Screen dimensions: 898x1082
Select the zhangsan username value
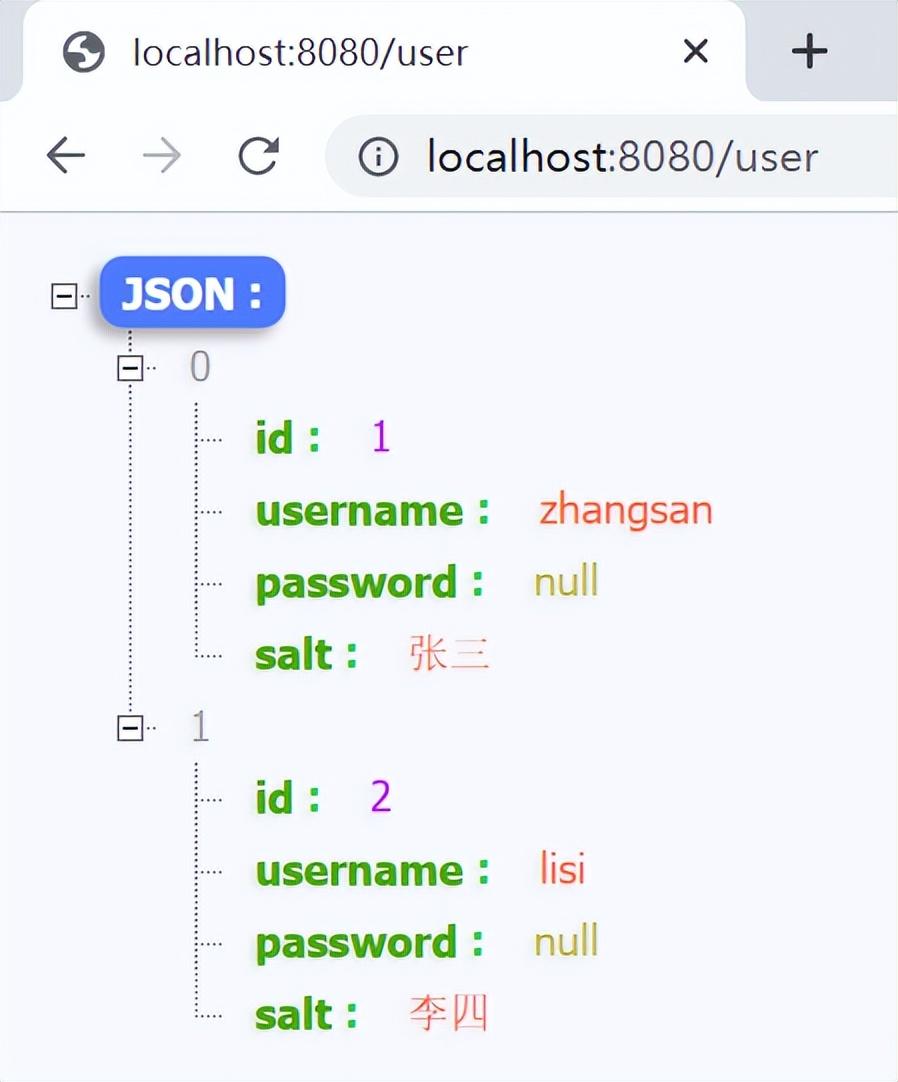[x=625, y=511]
